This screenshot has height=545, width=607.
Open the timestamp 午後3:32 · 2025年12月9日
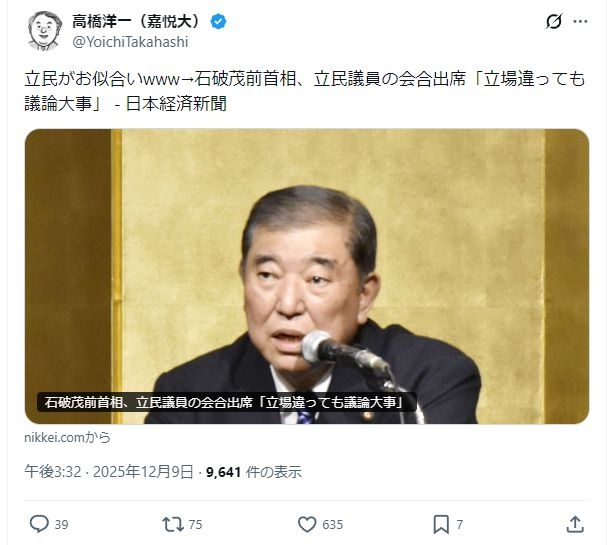point(109,472)
